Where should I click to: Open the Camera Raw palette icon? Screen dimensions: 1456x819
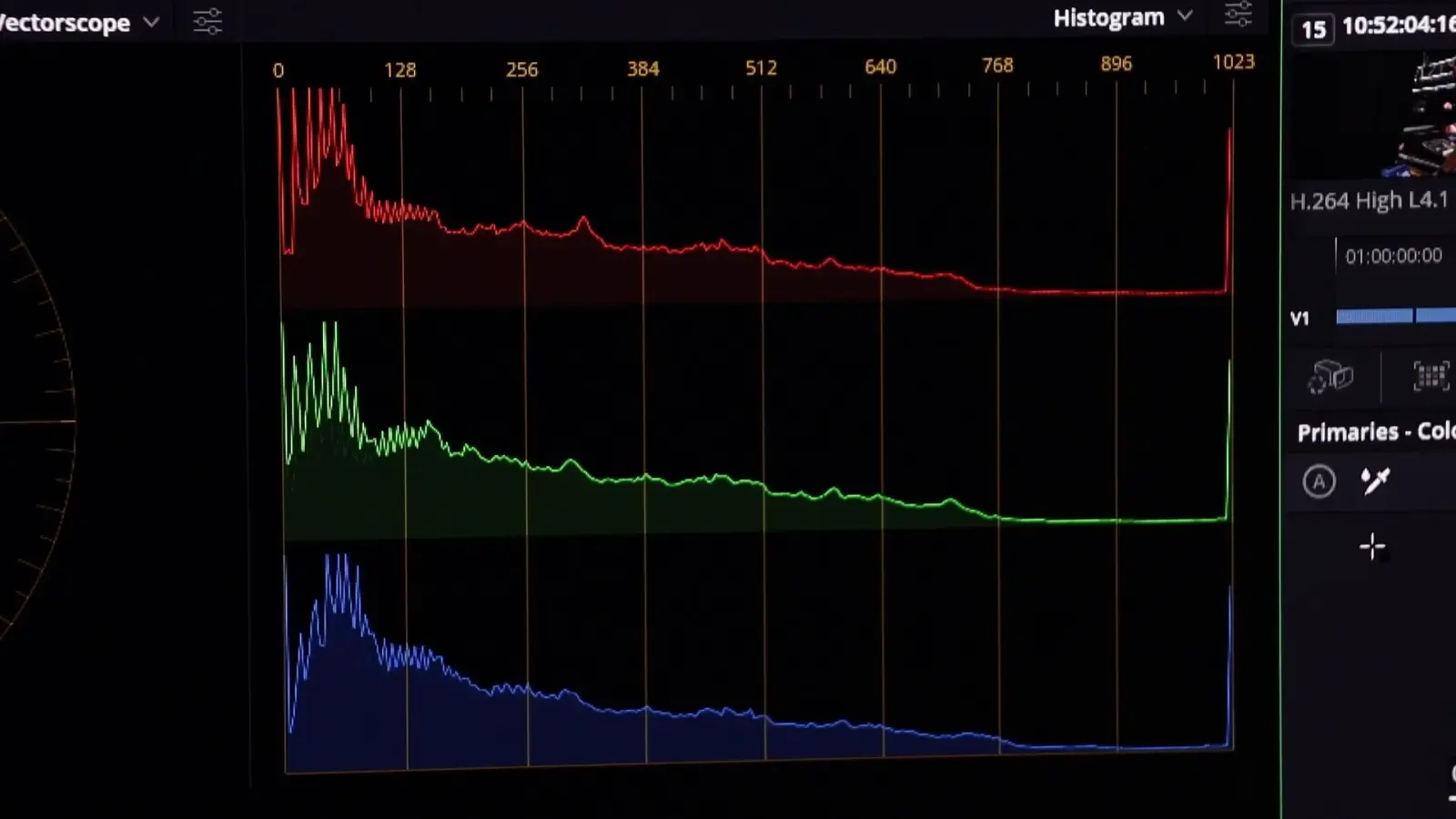pos(1330,376)
